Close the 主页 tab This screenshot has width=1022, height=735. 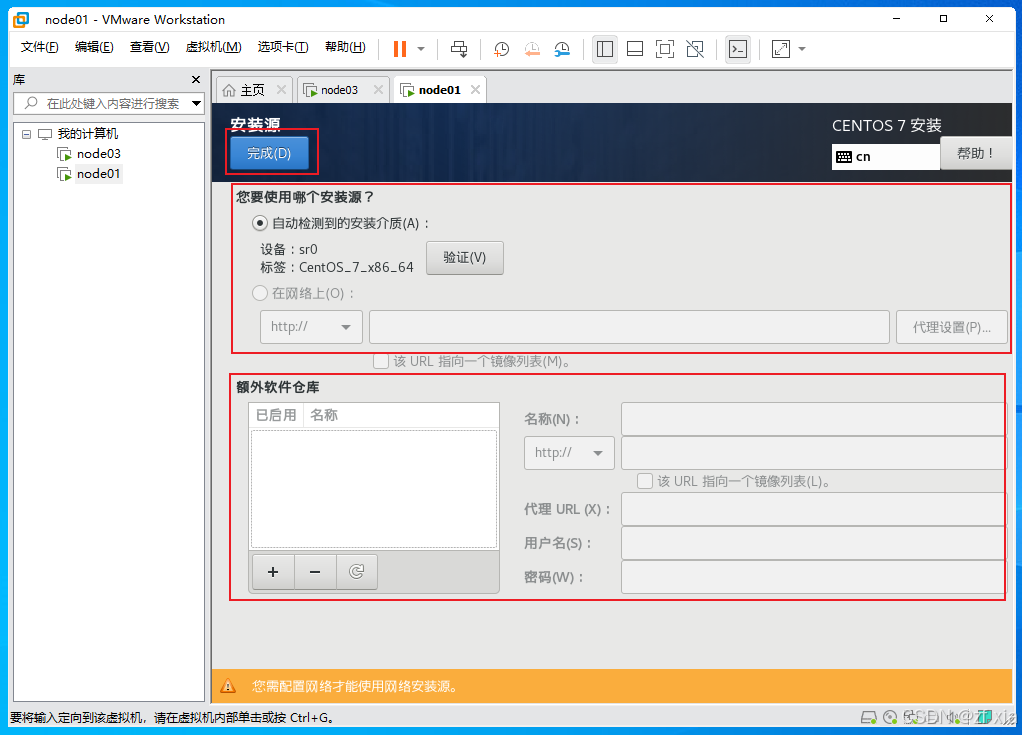coord(281,90)
